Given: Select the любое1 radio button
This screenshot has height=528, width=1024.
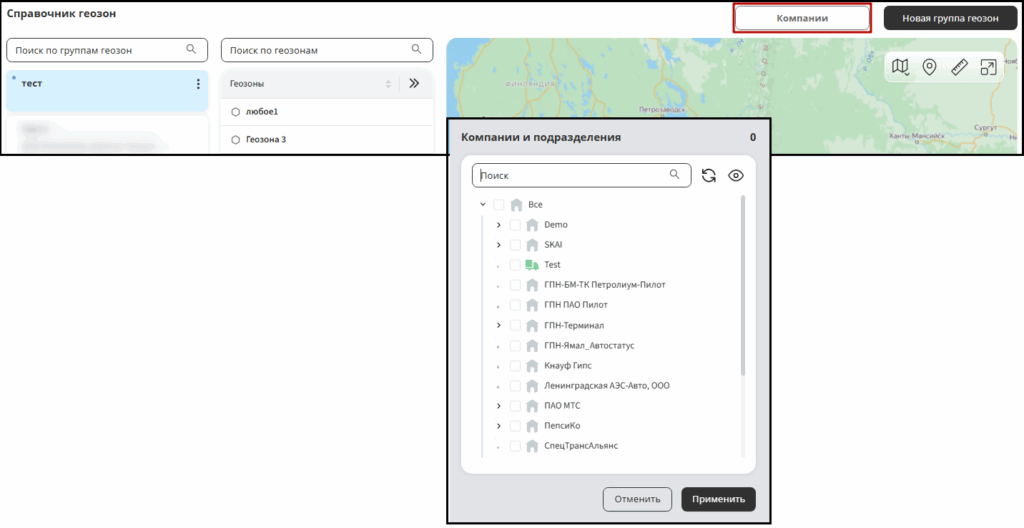Looking at the screenshot, I should (x=236, y=112).
